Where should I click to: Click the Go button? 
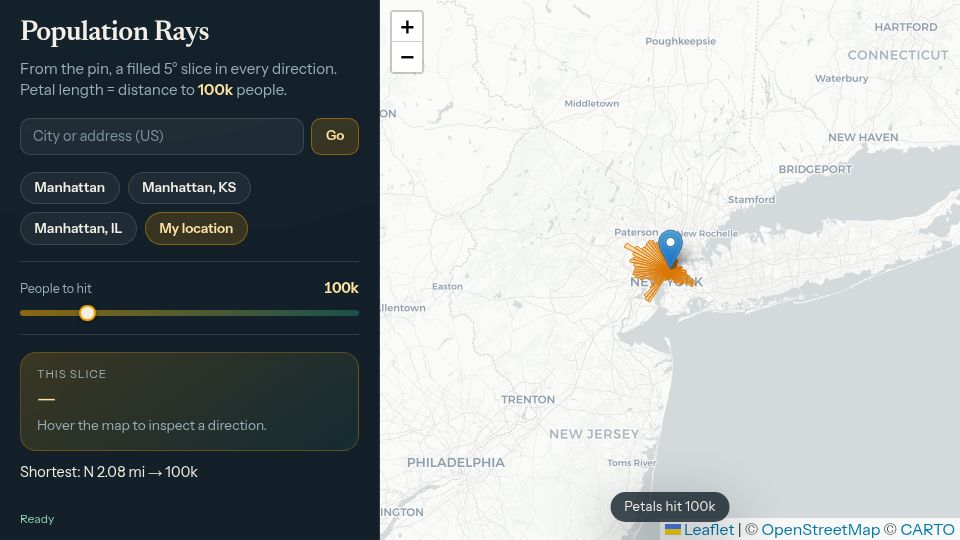tap(335, 136)
